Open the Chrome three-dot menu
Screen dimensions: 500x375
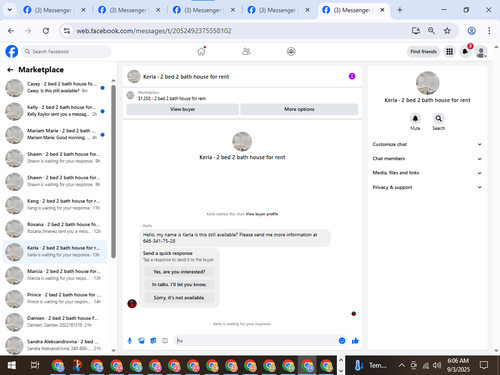[x=489, y=31]
